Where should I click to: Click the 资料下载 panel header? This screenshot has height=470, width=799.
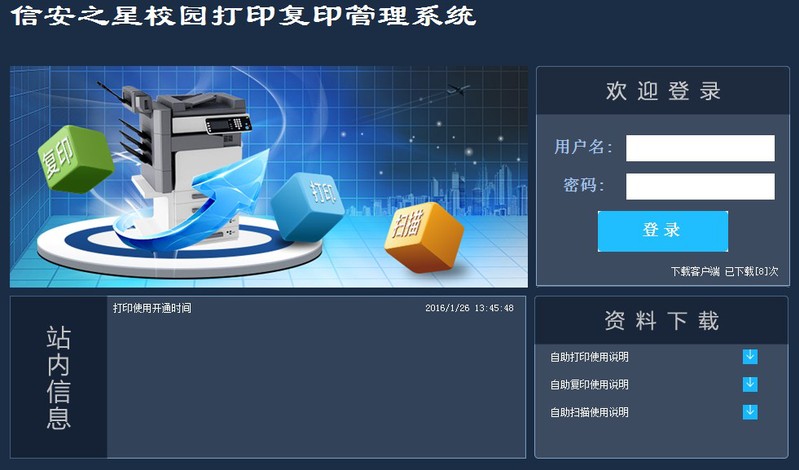coord(661,321)
